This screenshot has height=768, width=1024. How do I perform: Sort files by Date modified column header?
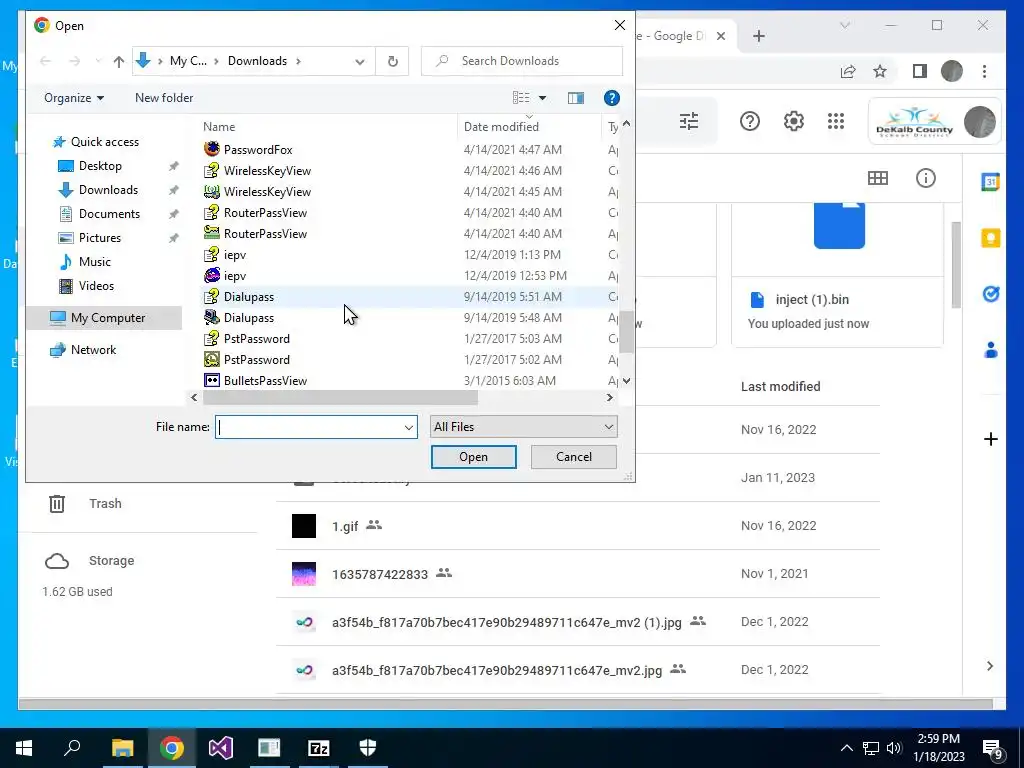coord(502,127)
